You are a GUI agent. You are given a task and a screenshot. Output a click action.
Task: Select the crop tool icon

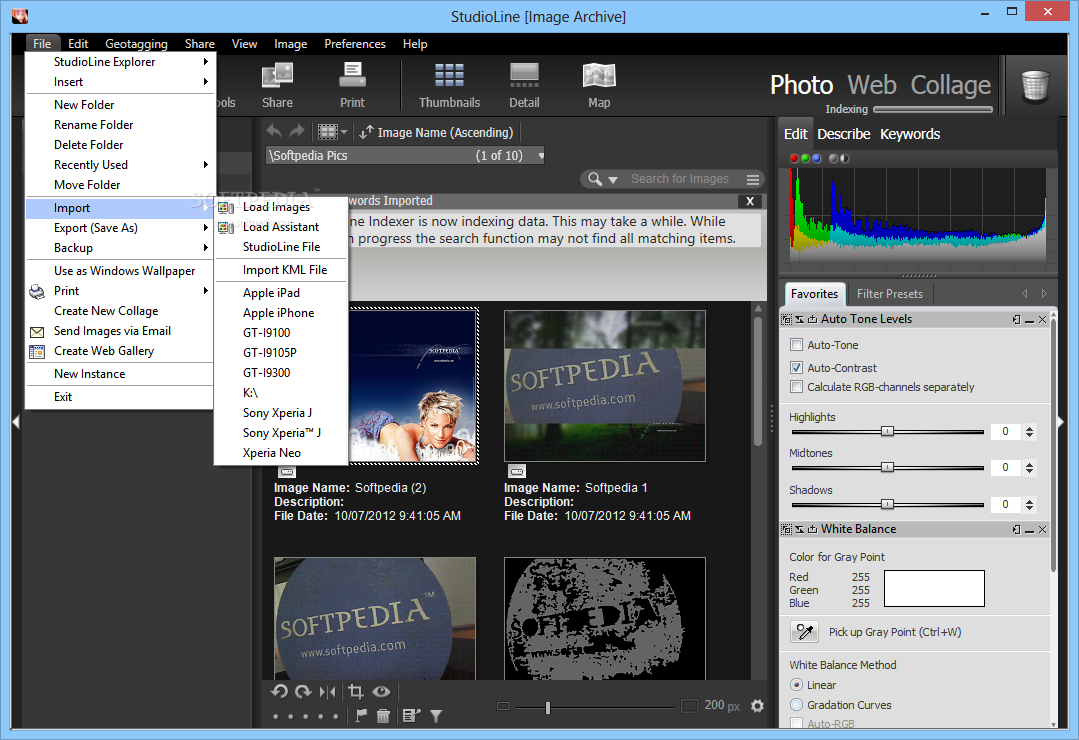pyautogui.click(x=356, y=692)
